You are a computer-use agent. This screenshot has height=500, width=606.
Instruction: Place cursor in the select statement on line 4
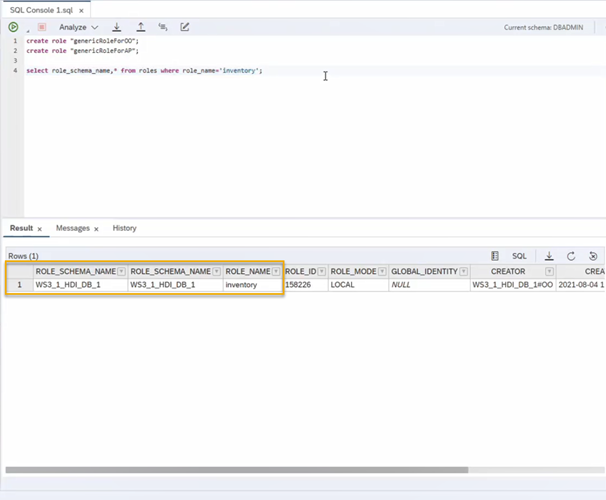coord(144,71)
